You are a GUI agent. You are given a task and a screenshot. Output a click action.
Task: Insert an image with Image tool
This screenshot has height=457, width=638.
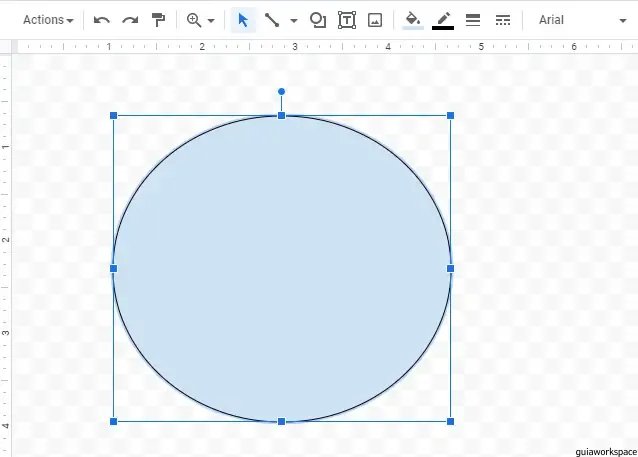click(375, 20)
